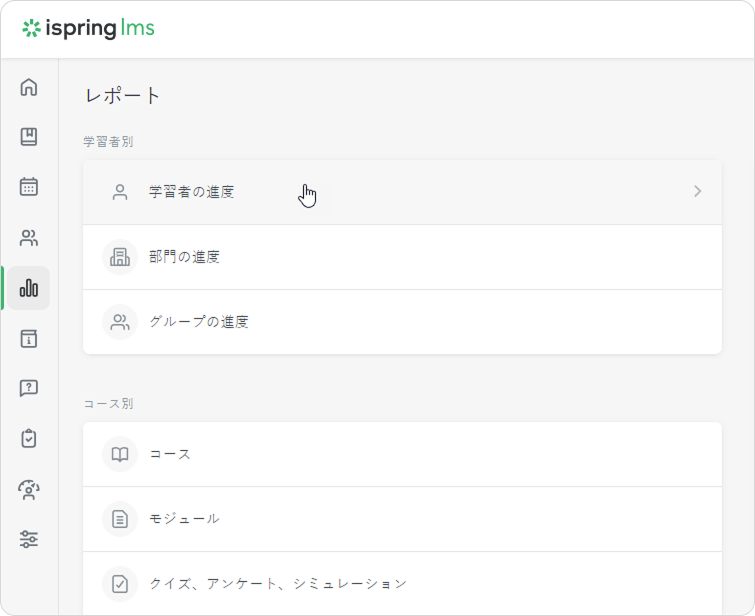Open the Home icon in sidebar
The width and height of the screenshot is (755, 616).
(29, 87)
